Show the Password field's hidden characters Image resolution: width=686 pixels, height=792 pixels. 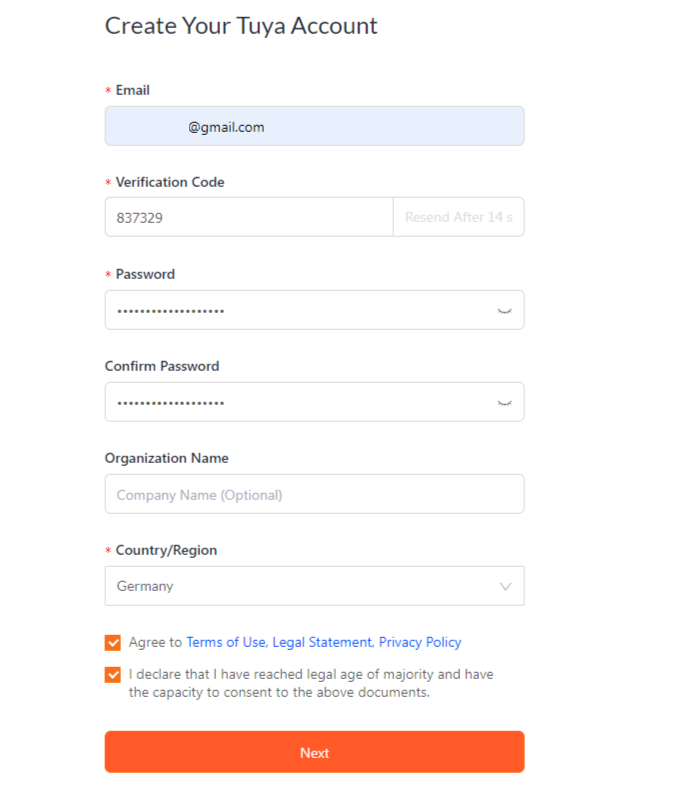[505, 311]
